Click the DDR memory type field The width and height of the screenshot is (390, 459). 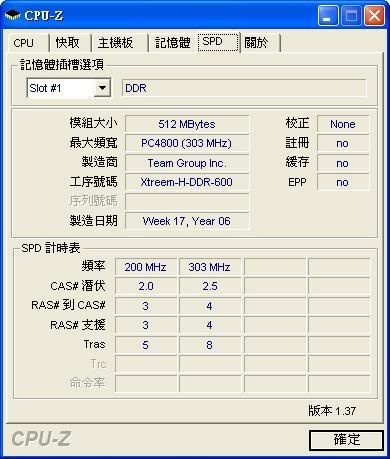click(244, 88)
